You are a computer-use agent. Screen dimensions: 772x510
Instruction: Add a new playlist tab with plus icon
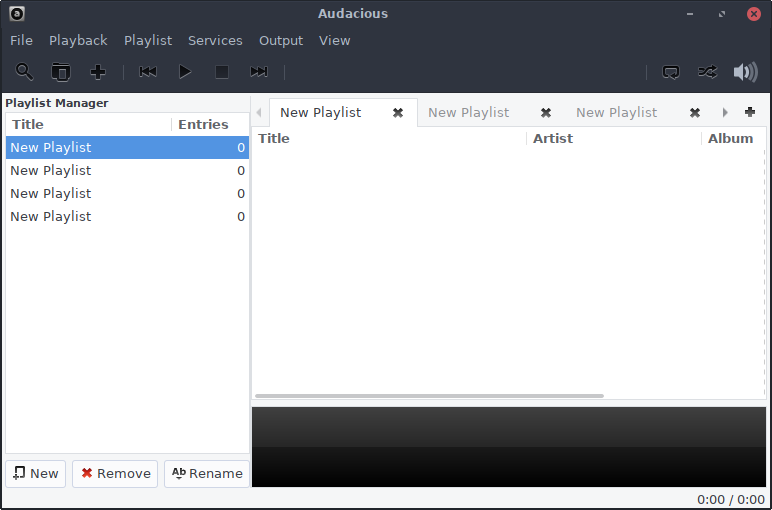pos(750,112)
